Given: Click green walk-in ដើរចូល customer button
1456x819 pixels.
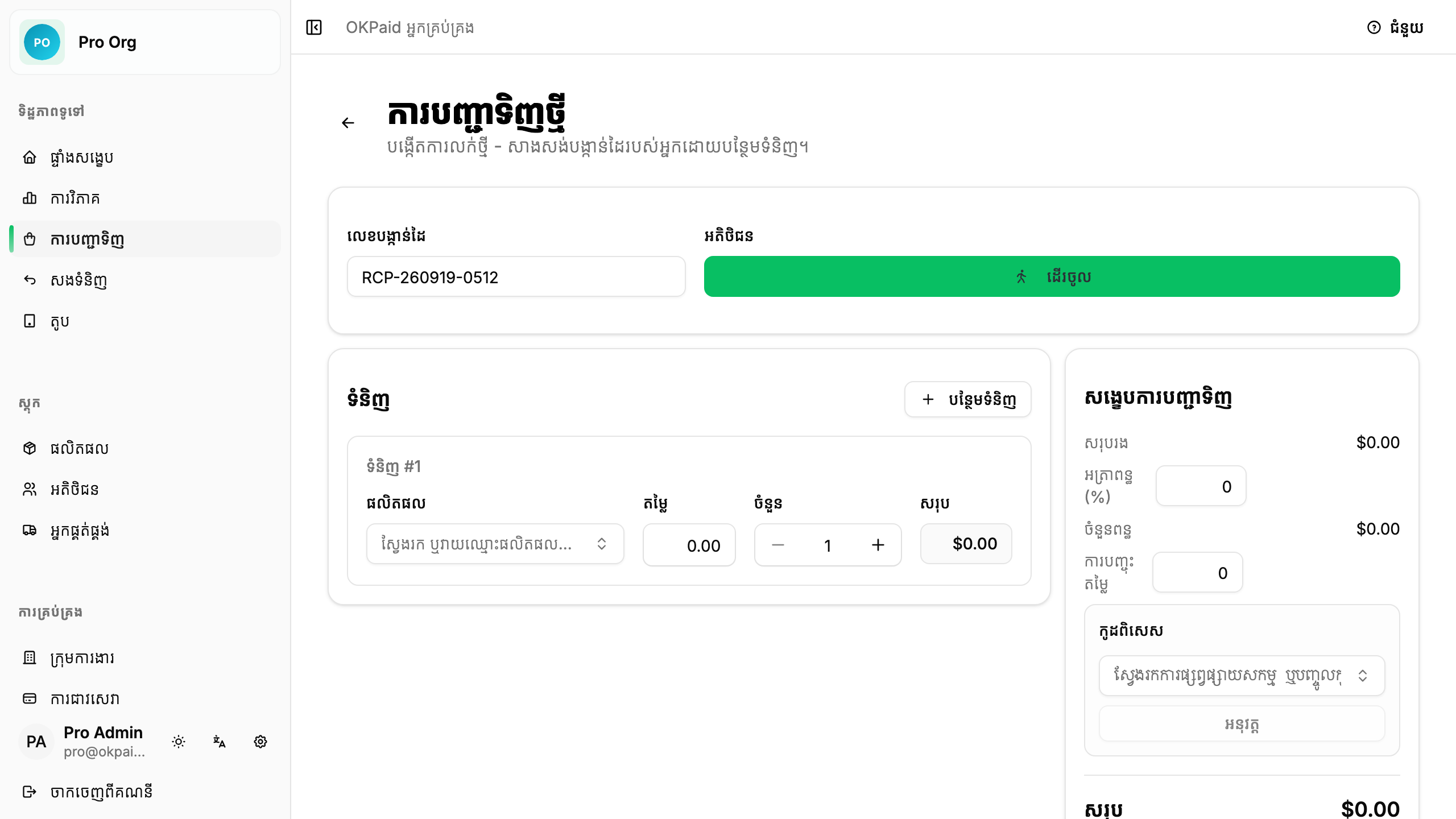Looking at the screenshot, I should pyautogui.click(x=1052, y=276).
